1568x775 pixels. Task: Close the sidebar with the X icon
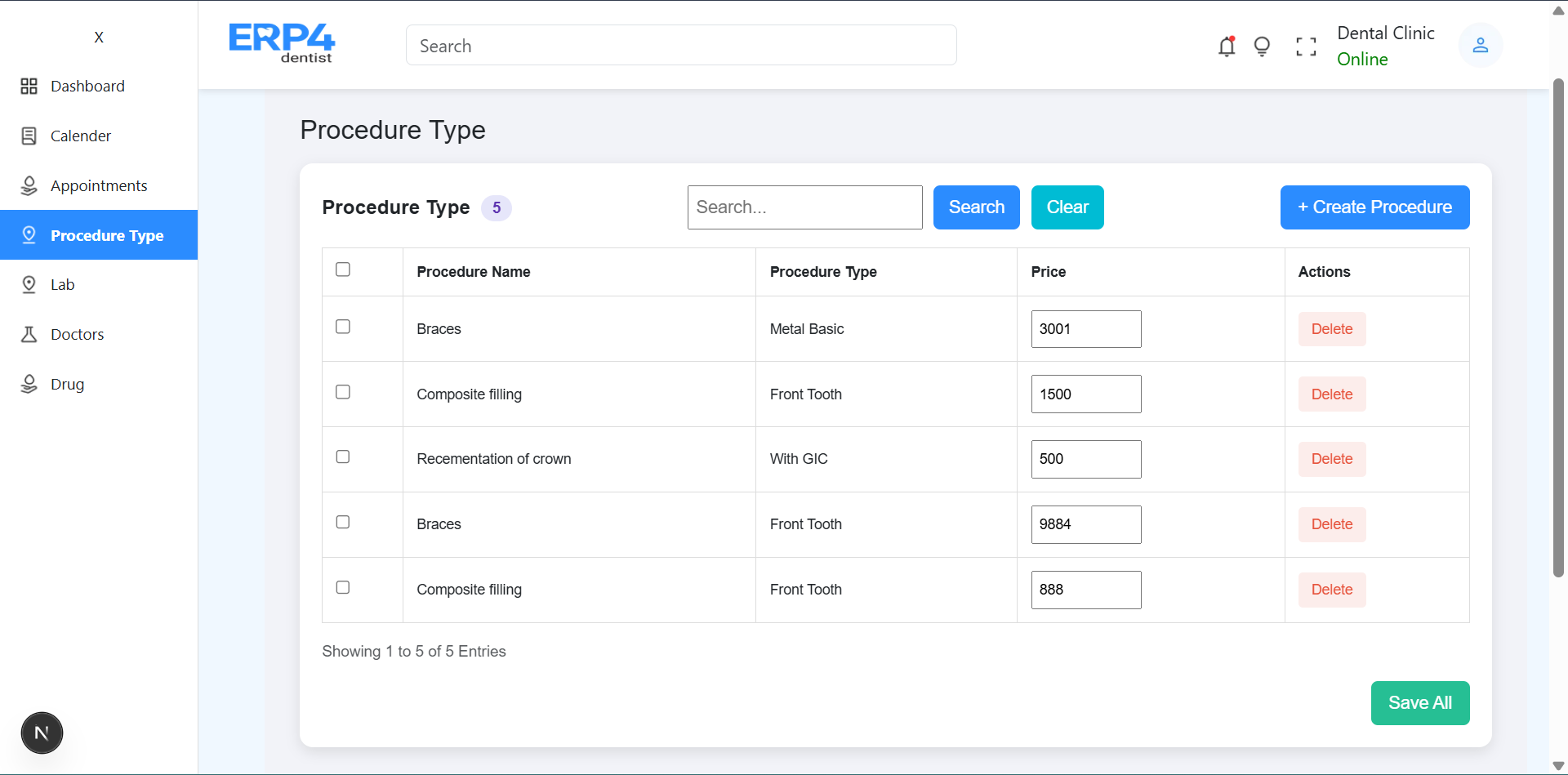99,38
